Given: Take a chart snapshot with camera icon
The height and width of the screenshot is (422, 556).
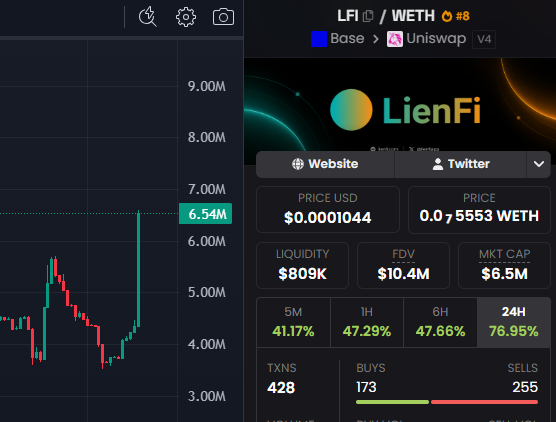Looking at the screenshot, I should point(223,17).
